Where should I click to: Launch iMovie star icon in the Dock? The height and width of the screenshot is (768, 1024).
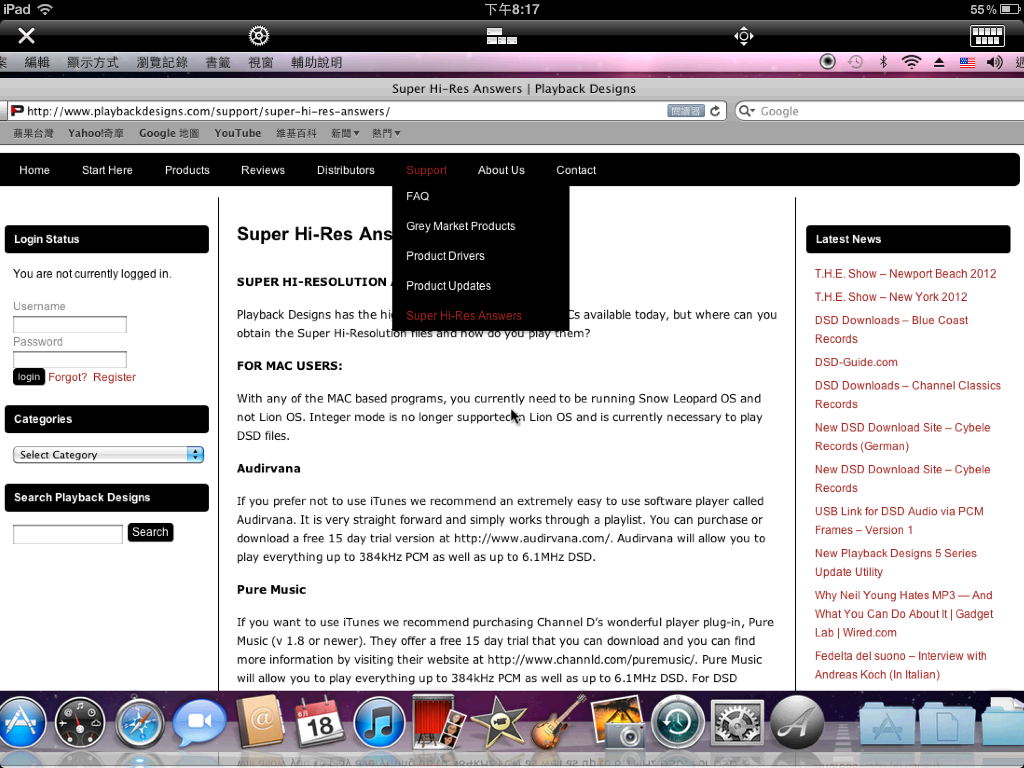point(498,722)
